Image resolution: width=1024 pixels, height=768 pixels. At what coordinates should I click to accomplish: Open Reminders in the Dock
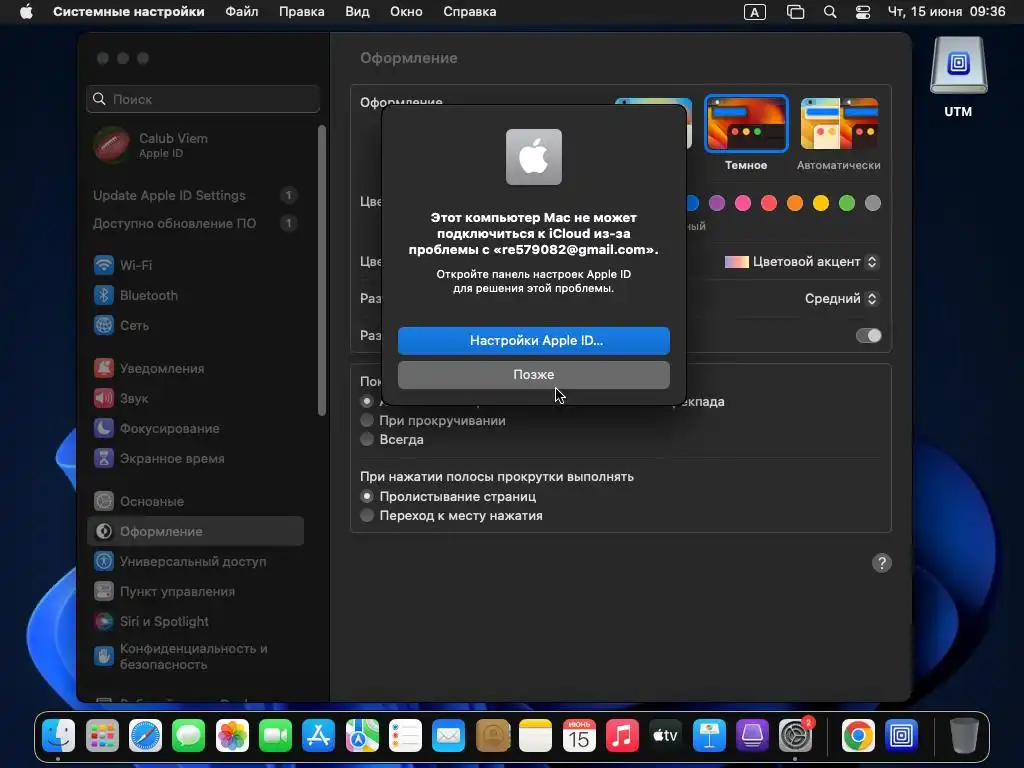(x=405, y=736)
